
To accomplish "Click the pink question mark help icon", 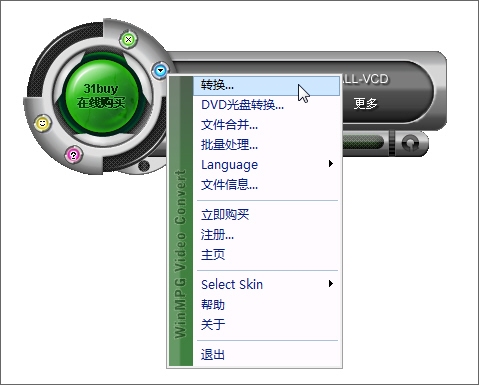I will tap(73, 155).
